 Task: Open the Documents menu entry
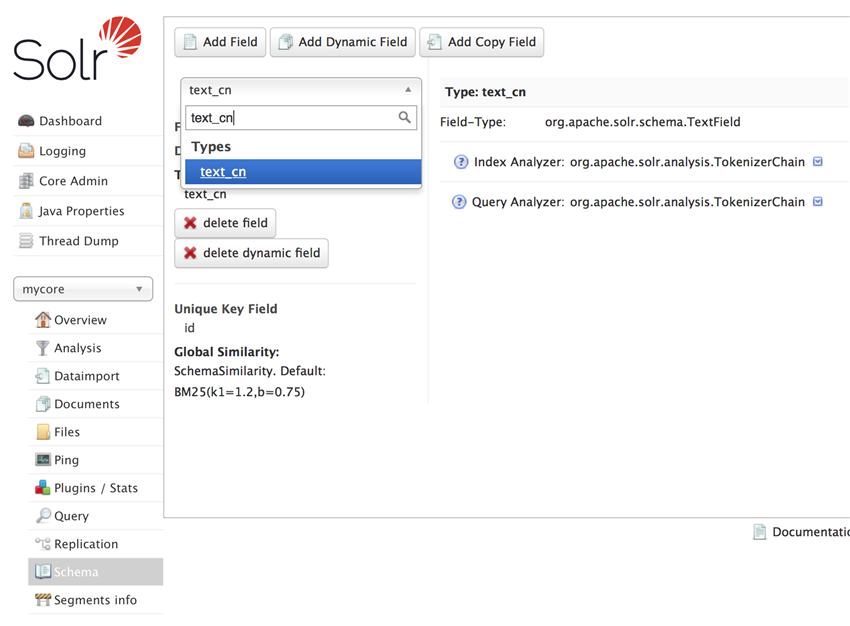87,404
